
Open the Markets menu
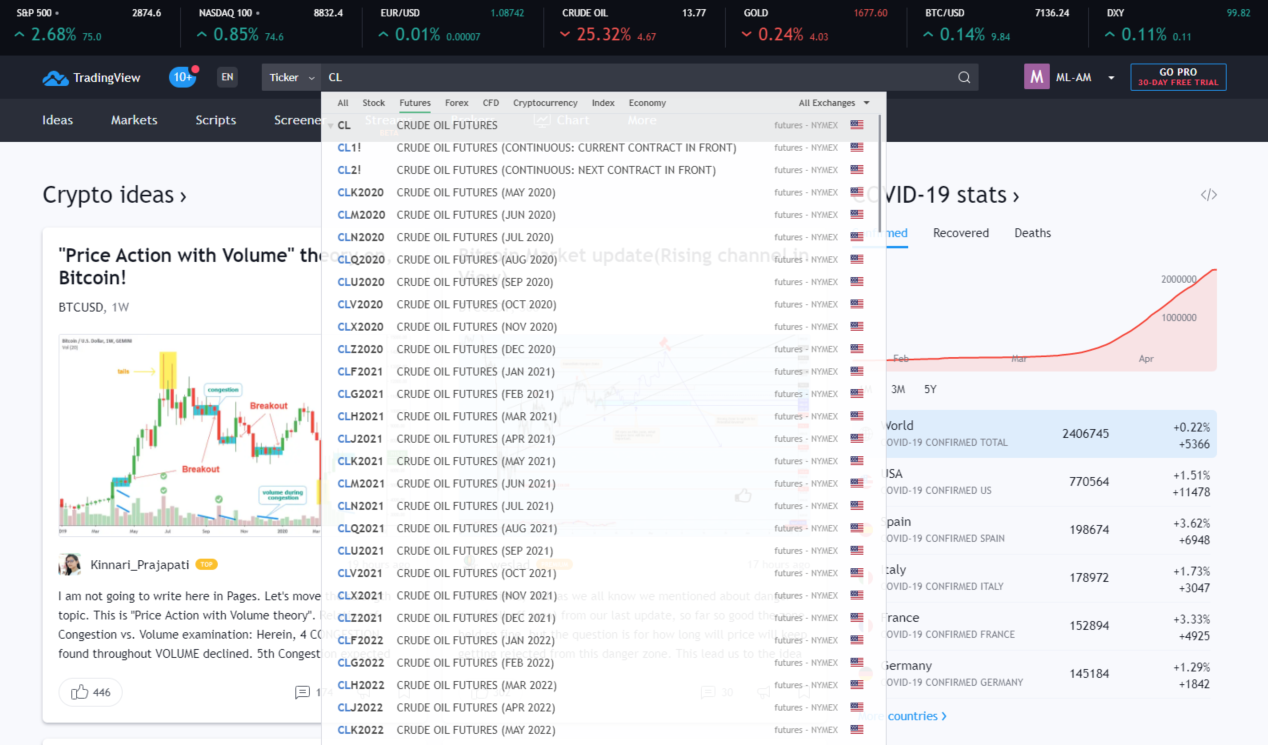(x=134, y=120)
